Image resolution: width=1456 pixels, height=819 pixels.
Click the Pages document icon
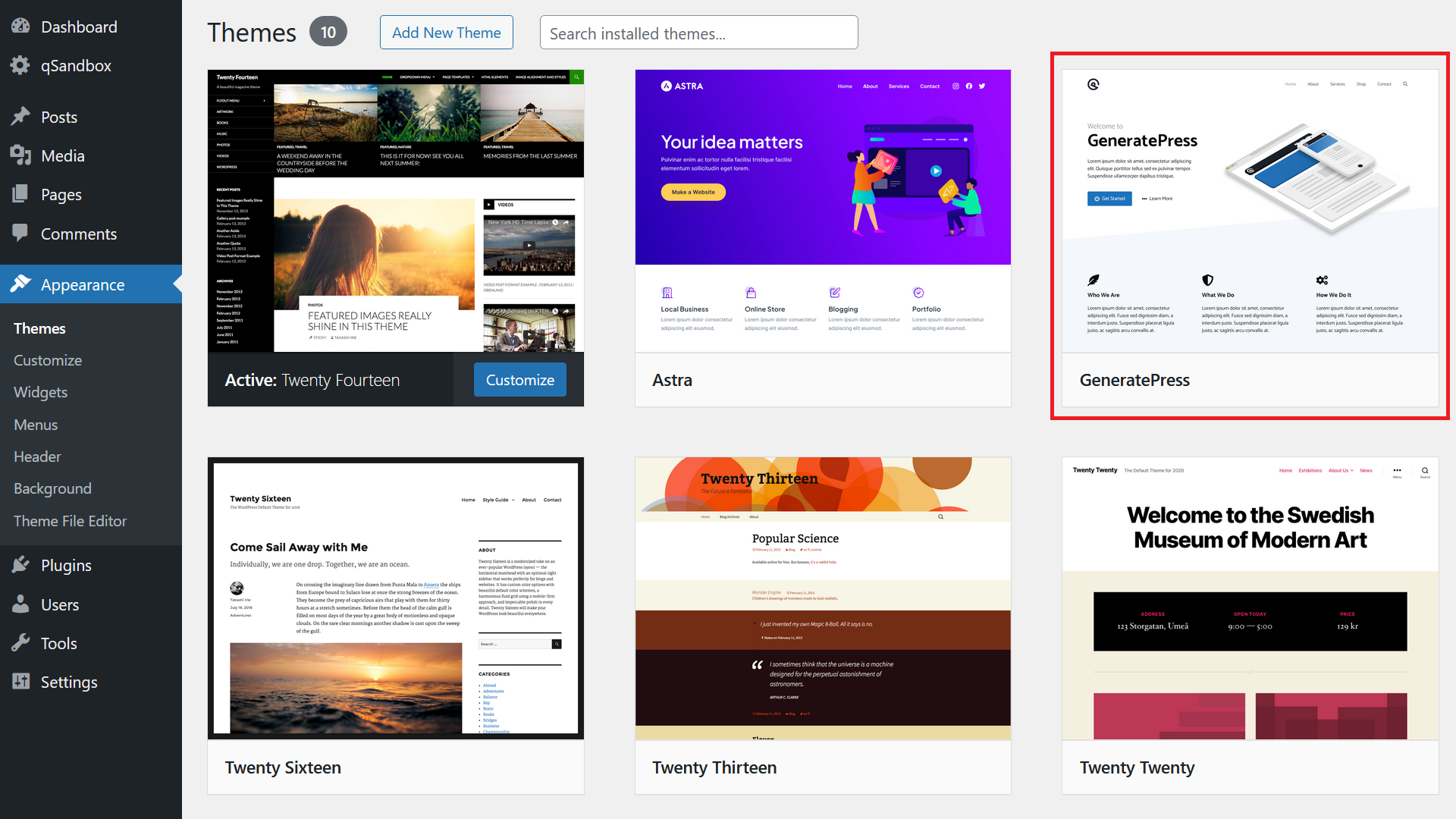coord(20,194)
